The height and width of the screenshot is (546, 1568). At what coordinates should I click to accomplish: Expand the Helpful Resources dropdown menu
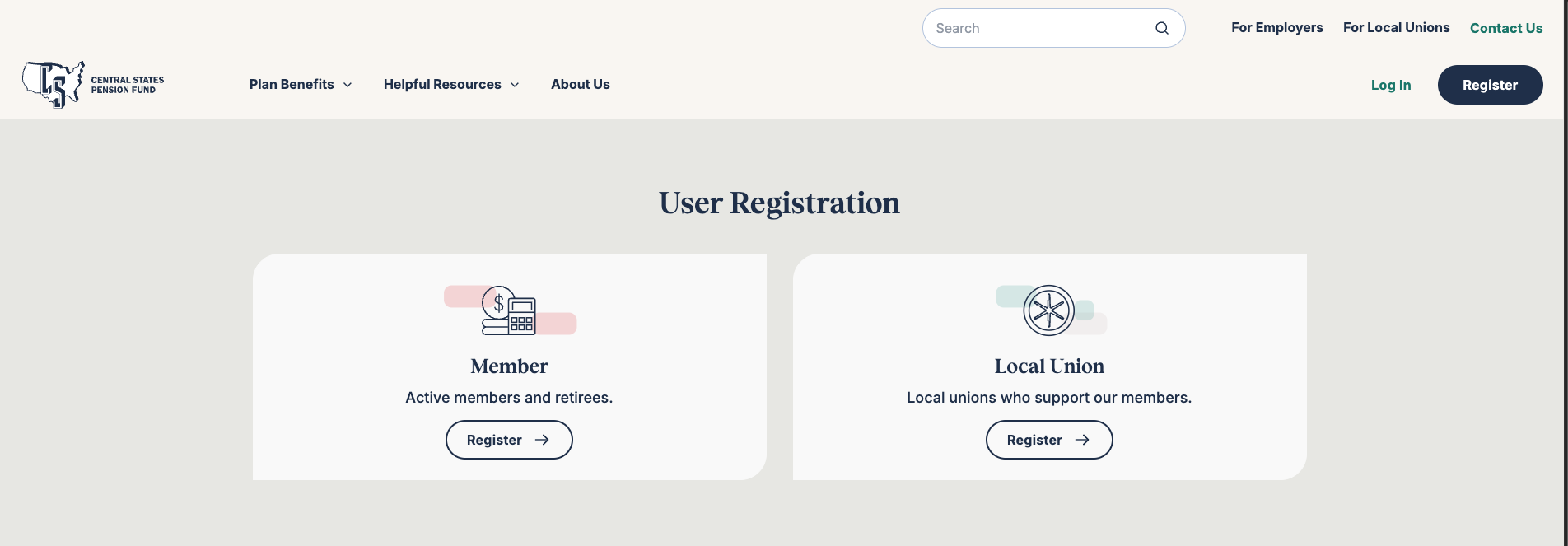pos(451,85)
